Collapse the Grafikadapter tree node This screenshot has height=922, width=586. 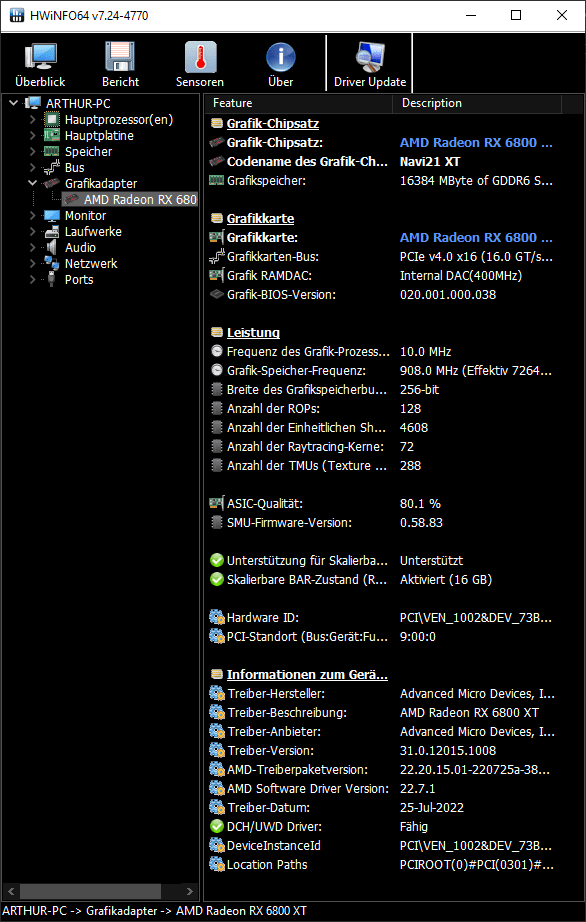(32, 183)
